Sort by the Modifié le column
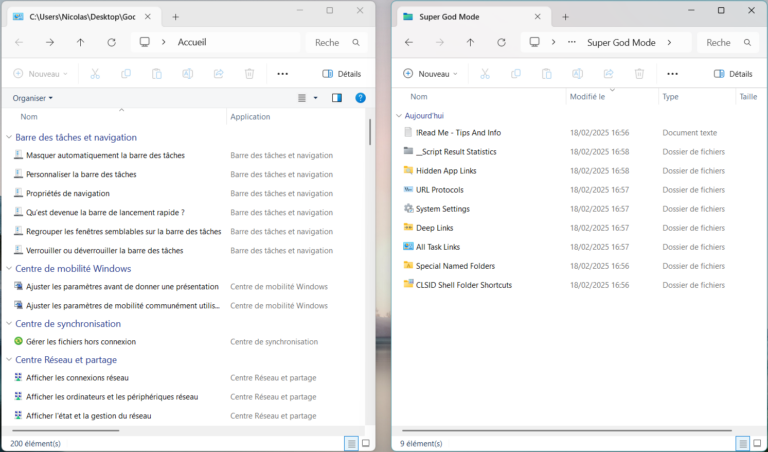Viewport: 768px width, 452px height. click(587, 97)
